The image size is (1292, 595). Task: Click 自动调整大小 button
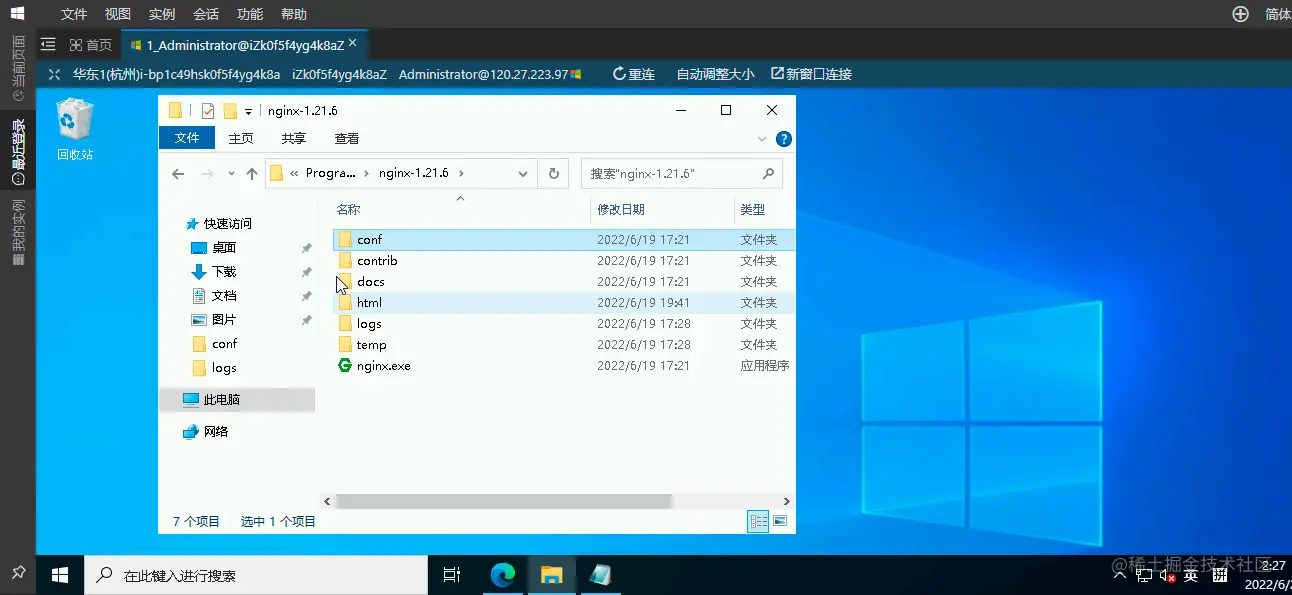click(715, 74)
